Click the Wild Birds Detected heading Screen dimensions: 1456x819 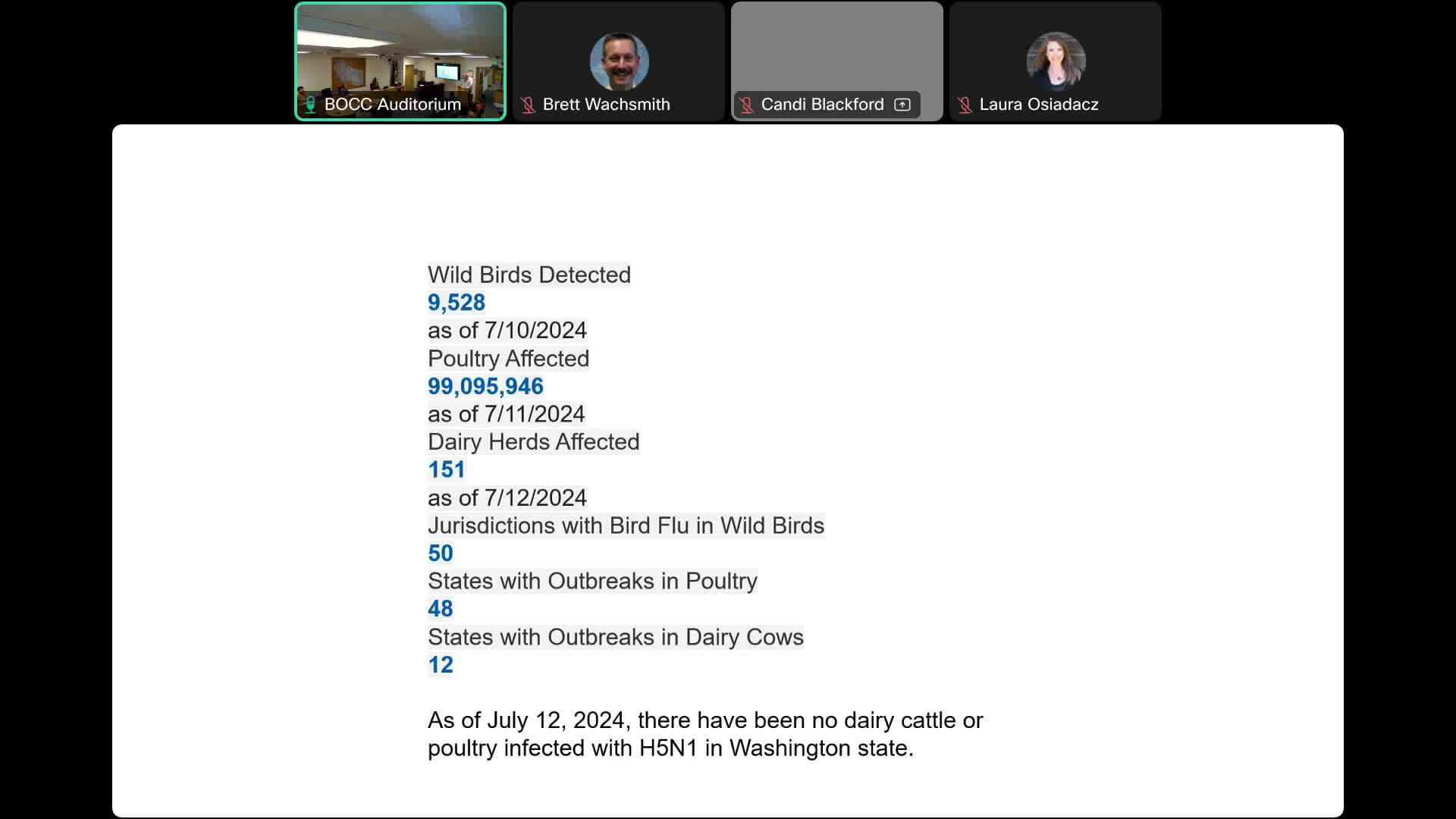coord(529,275)
